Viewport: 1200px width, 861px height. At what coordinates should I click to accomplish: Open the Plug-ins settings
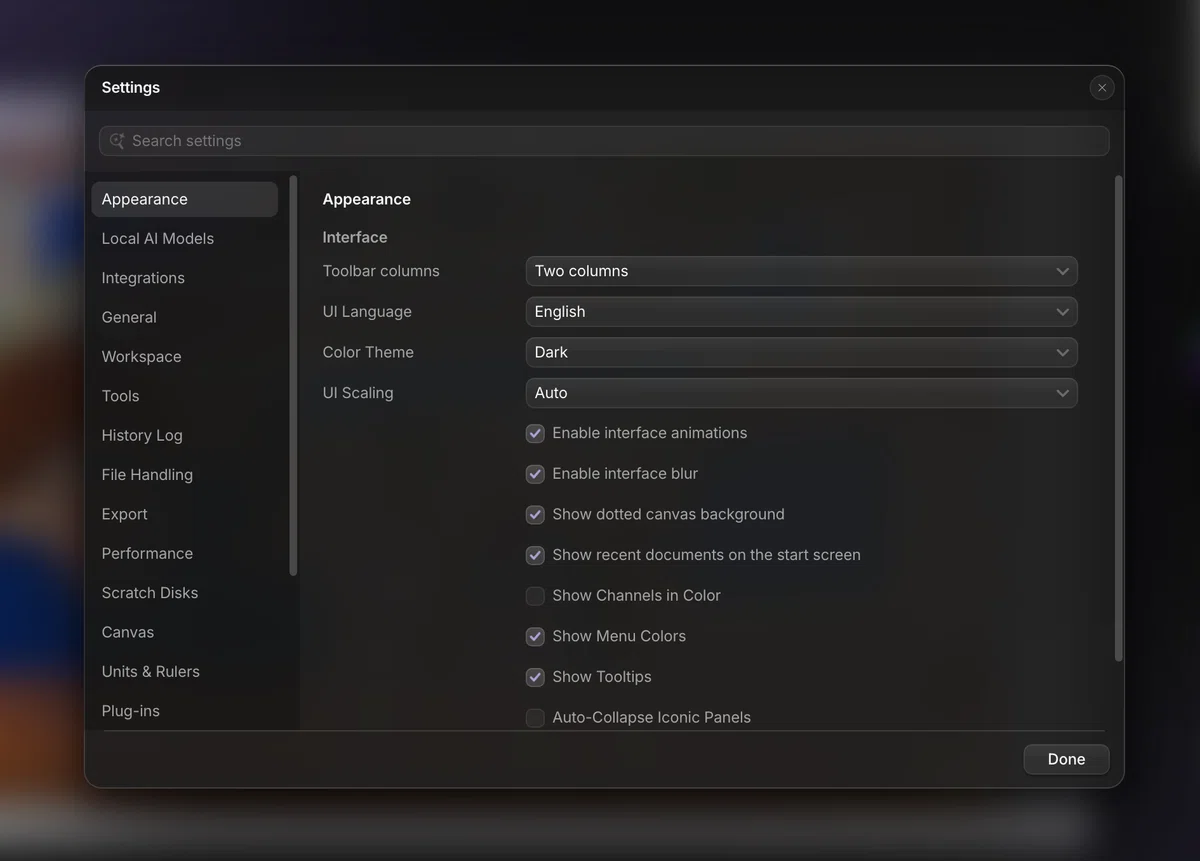[185, 711]
